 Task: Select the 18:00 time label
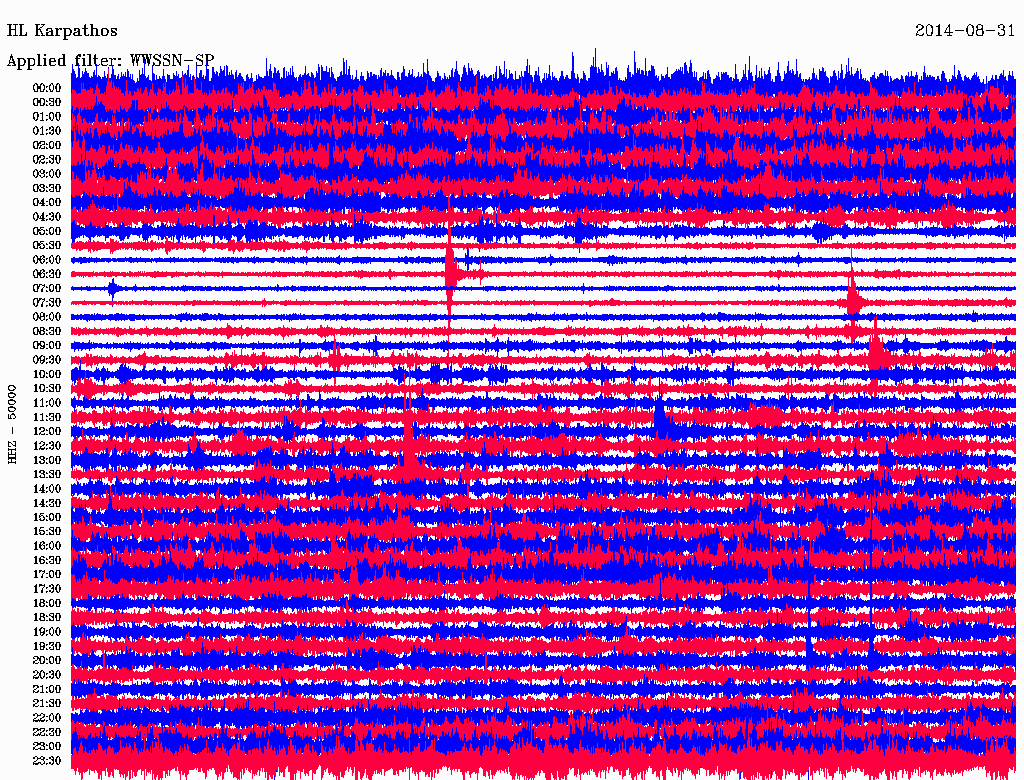click(x=47, y=603)
